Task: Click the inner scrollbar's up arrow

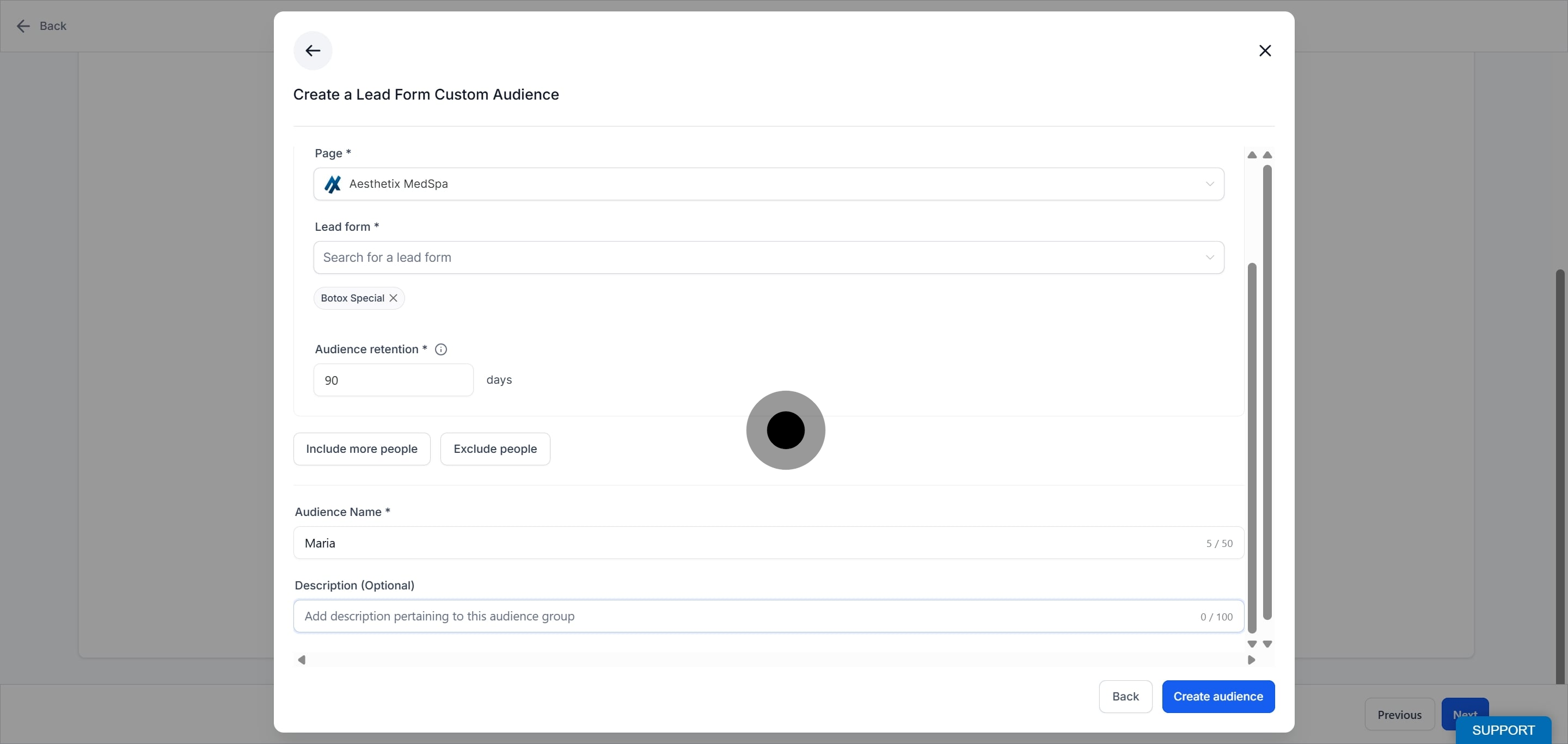Action: pyautogui.click(x=1252, y=155)
